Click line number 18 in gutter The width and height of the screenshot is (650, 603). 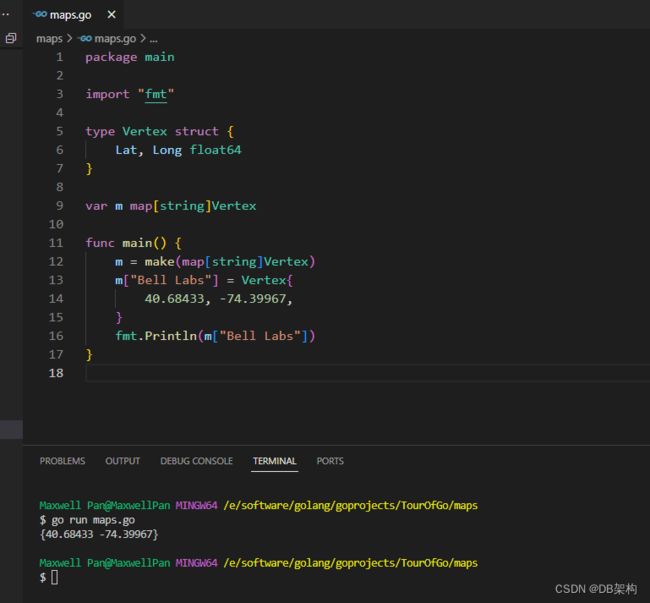click(x=56, y=373)
